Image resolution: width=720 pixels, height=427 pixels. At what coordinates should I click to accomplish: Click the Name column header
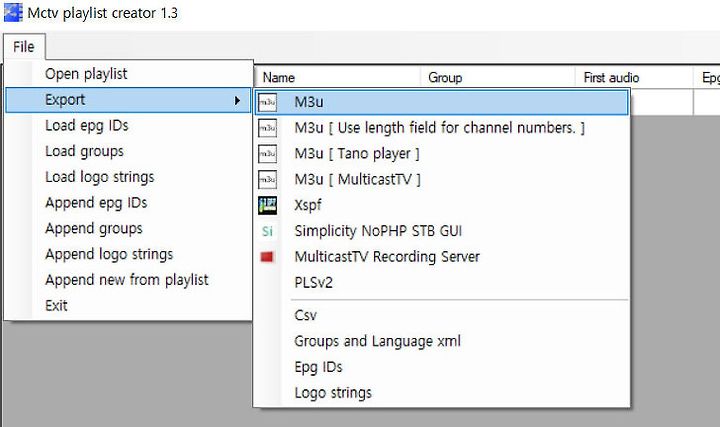(x=338, y=78)
